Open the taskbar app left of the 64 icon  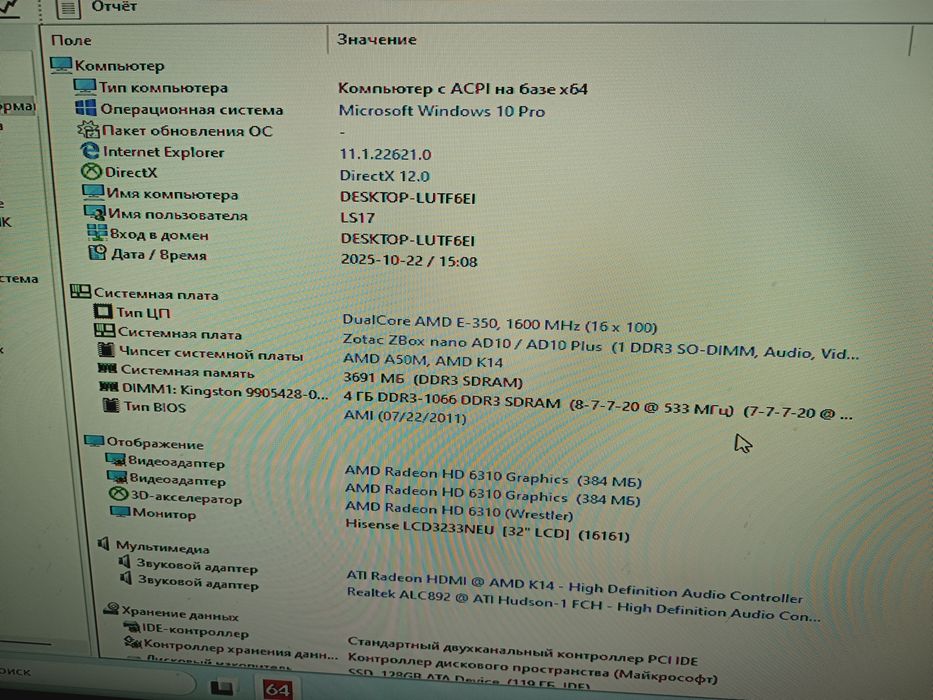tap(222, 688)
